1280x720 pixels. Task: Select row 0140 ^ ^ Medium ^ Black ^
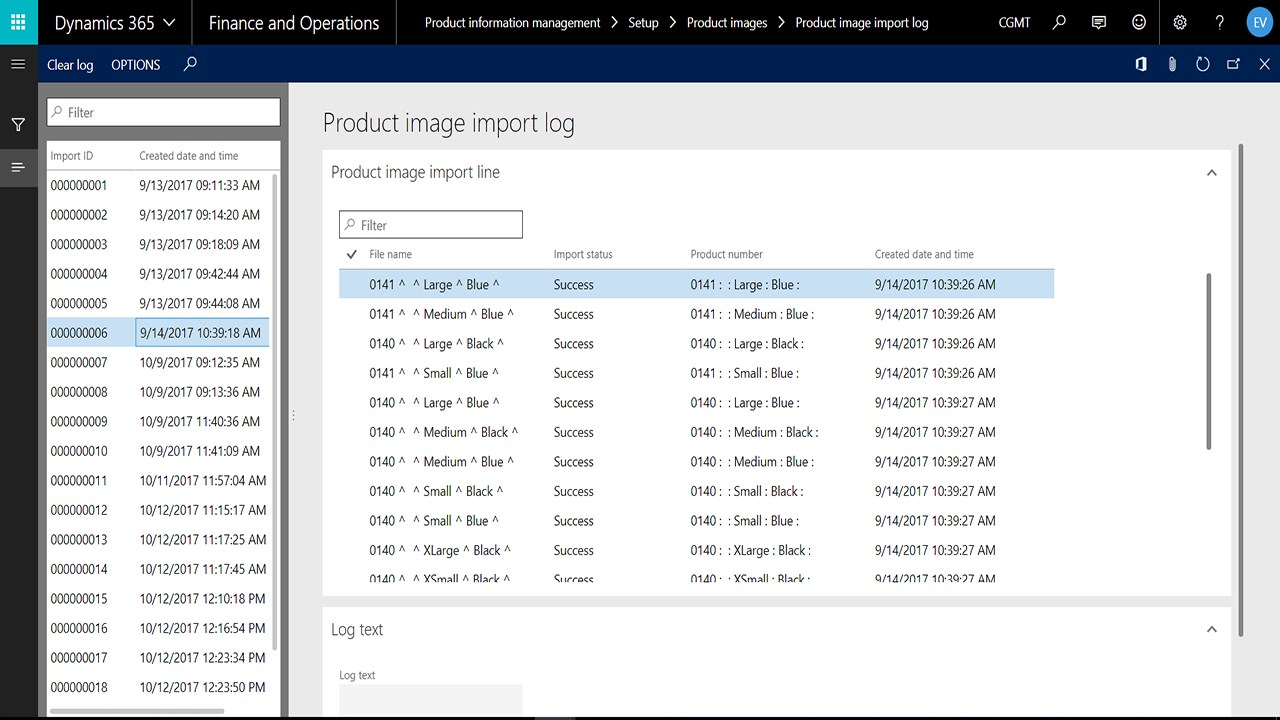pyautogui.click(x=696, y=432)
